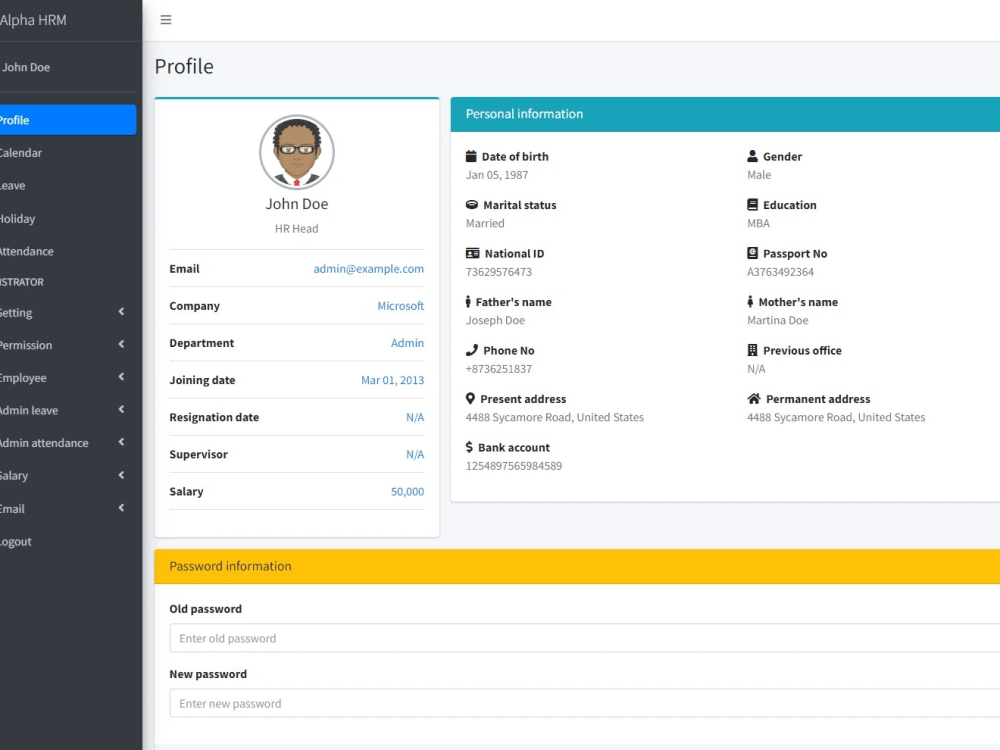Open the Holiday sidebar item

[x=67, y=218]
